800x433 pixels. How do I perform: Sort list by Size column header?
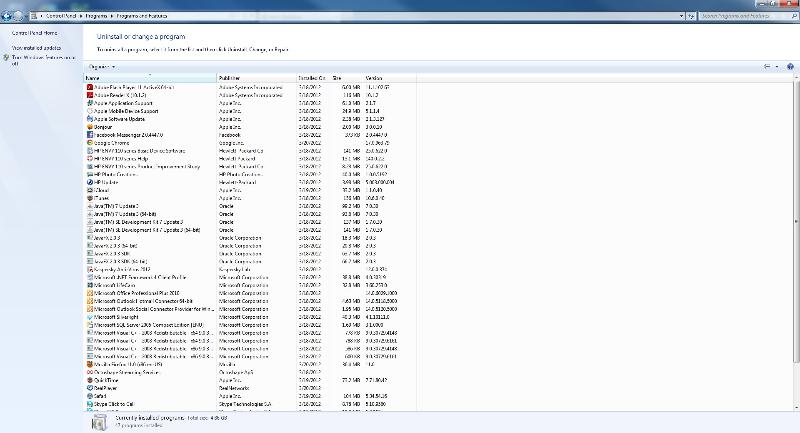[x=347, y=78]
